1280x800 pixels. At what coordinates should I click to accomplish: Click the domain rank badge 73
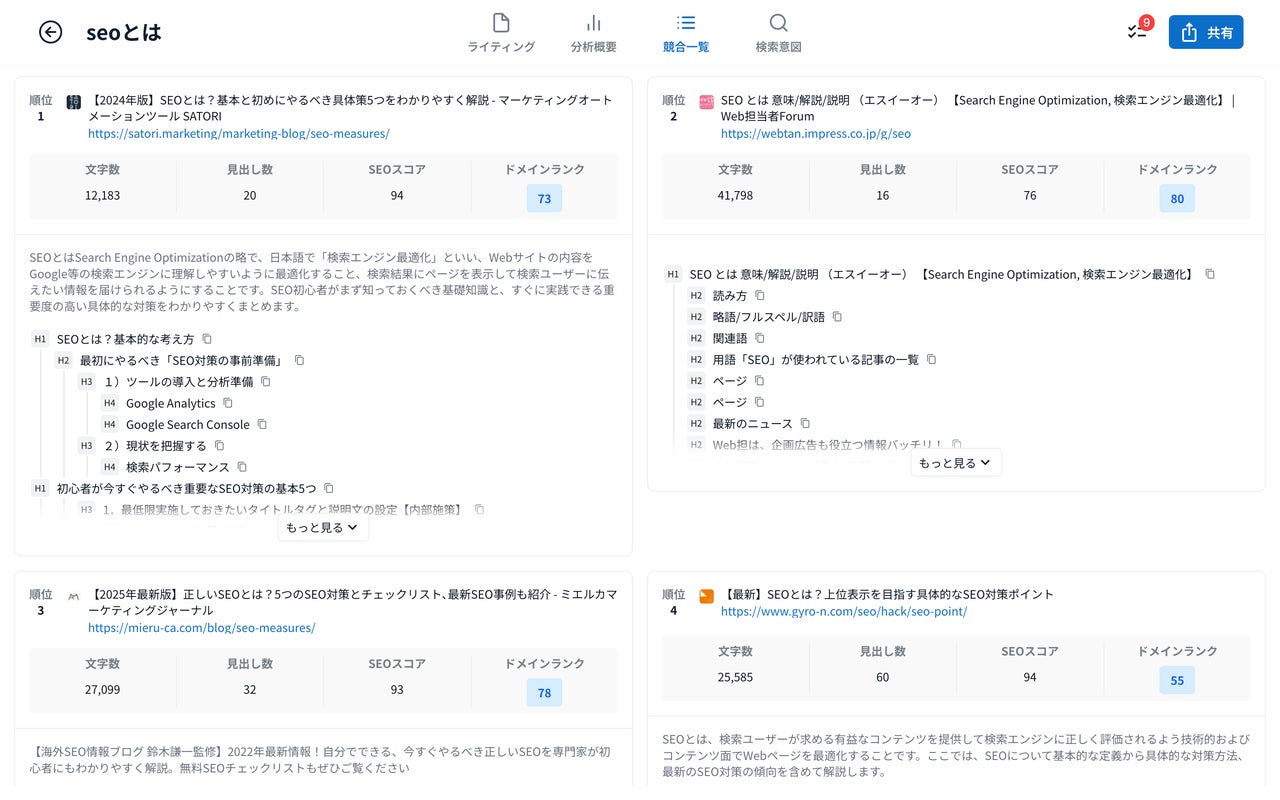(x=544, y=198)
